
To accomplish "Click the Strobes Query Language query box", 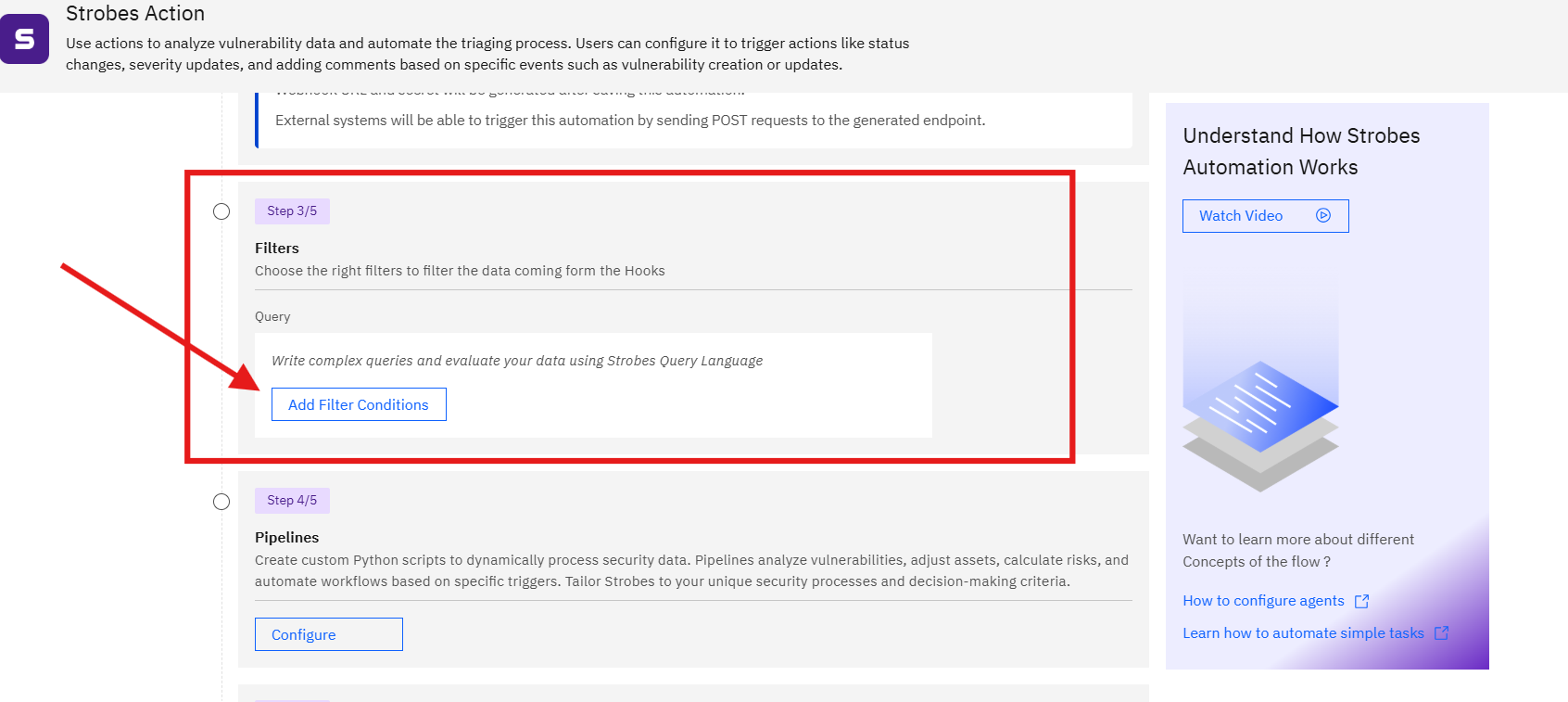I will click(593, 385).
